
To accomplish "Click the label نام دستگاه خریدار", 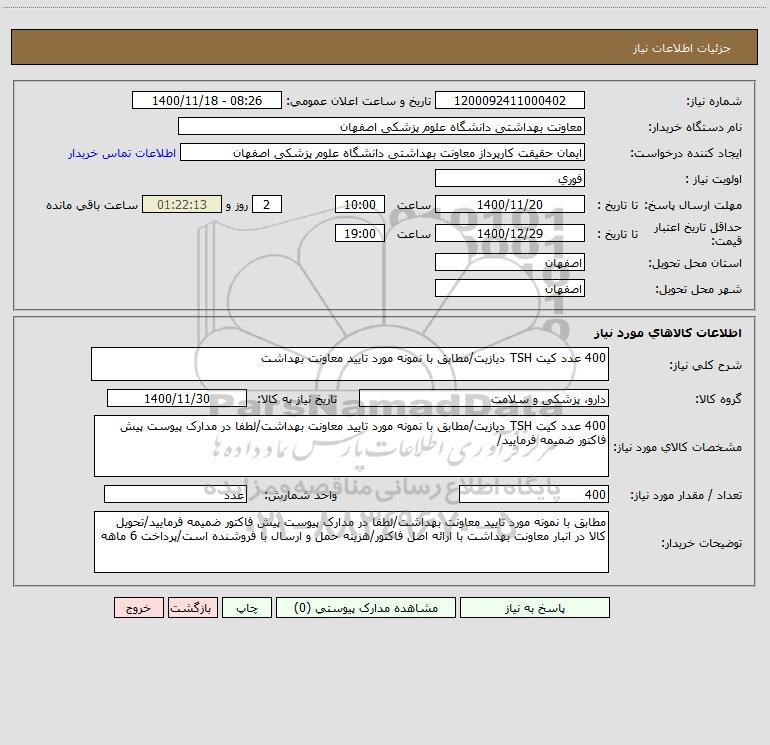I will [695, 128].
